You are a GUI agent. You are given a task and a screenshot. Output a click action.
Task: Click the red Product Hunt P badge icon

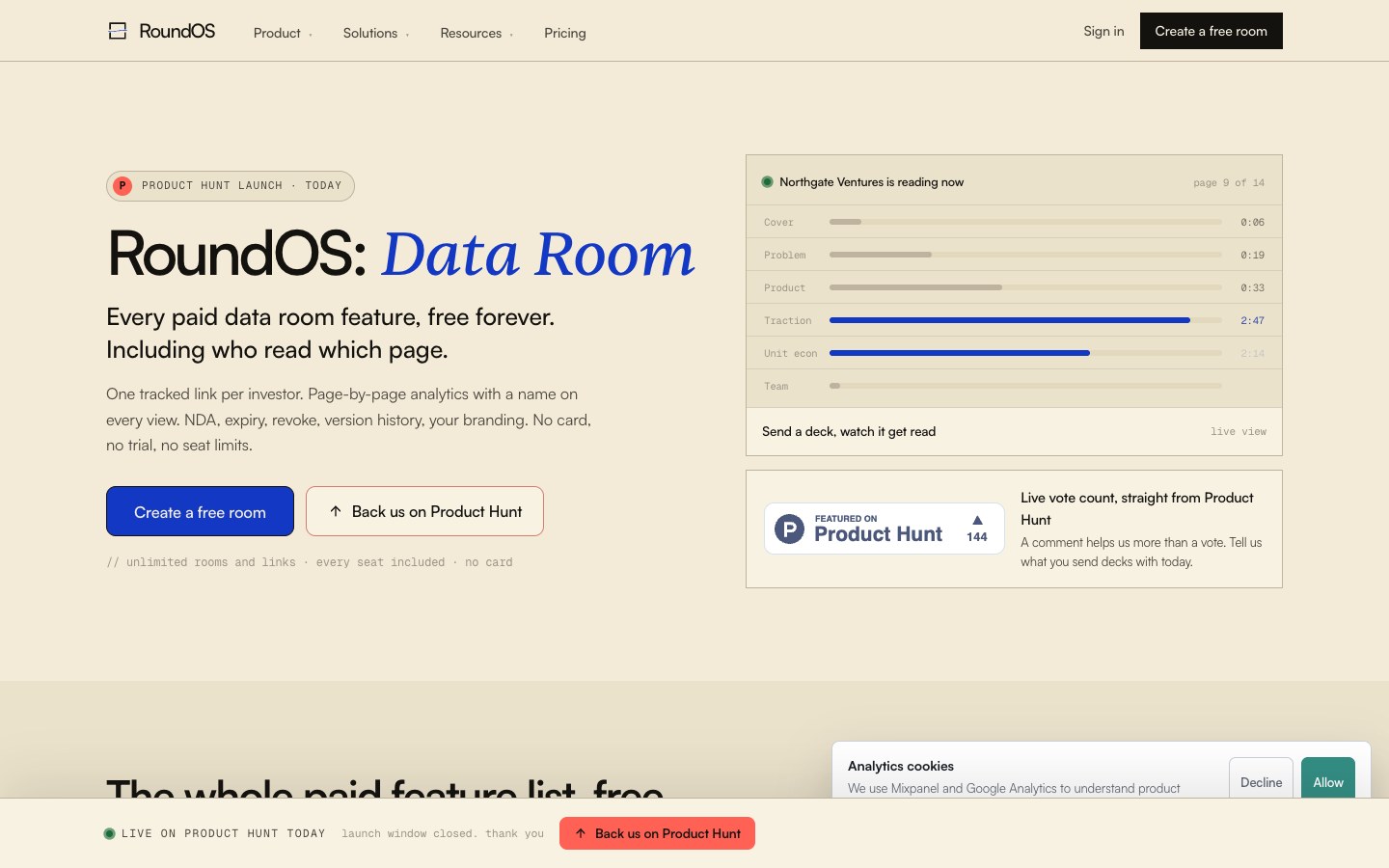coord(123,186)
